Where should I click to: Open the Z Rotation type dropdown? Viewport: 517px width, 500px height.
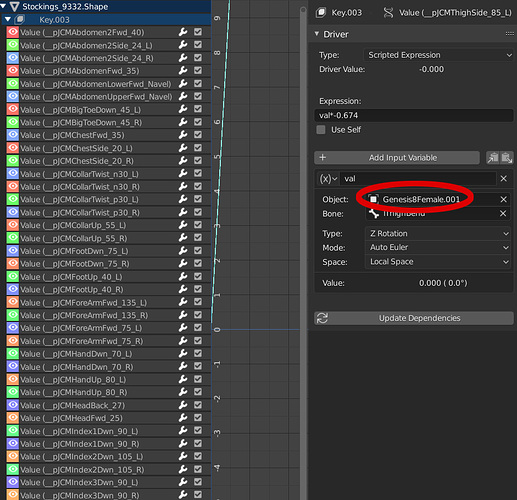tap(438, 233)
